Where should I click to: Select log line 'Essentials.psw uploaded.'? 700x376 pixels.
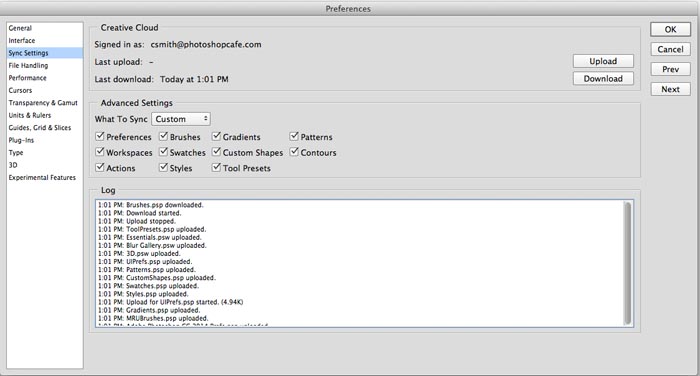coord(150,237)
